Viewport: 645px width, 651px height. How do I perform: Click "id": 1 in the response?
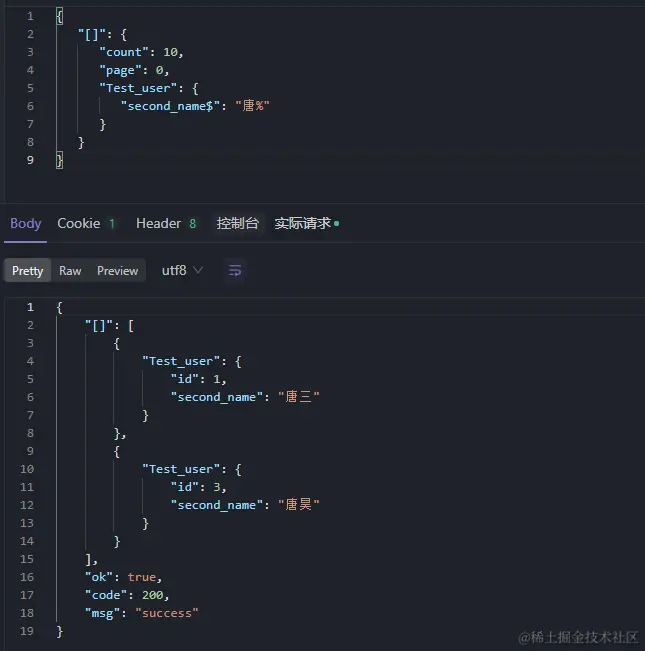(198, 379)
